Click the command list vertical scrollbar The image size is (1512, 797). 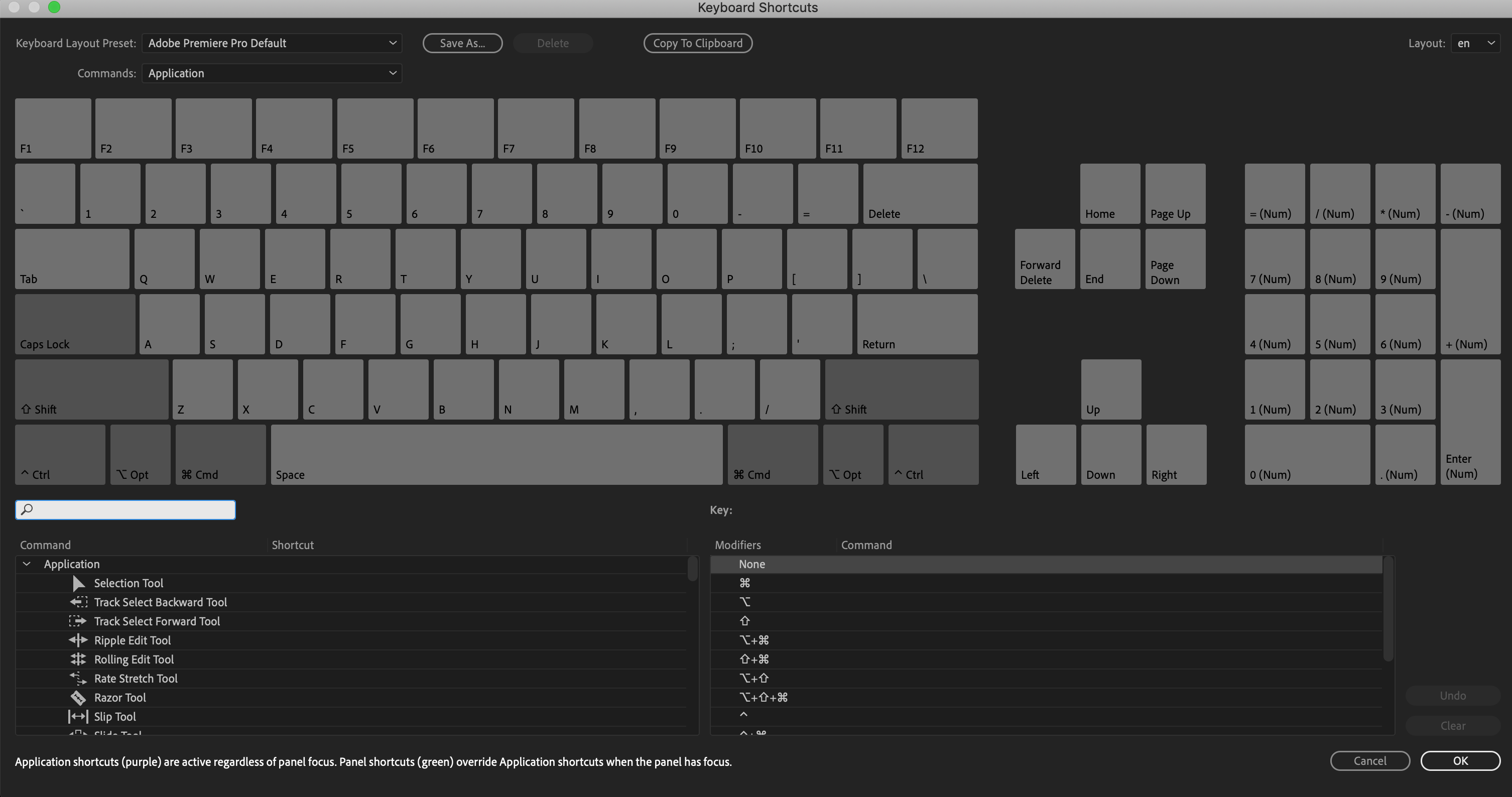point(693,569)
